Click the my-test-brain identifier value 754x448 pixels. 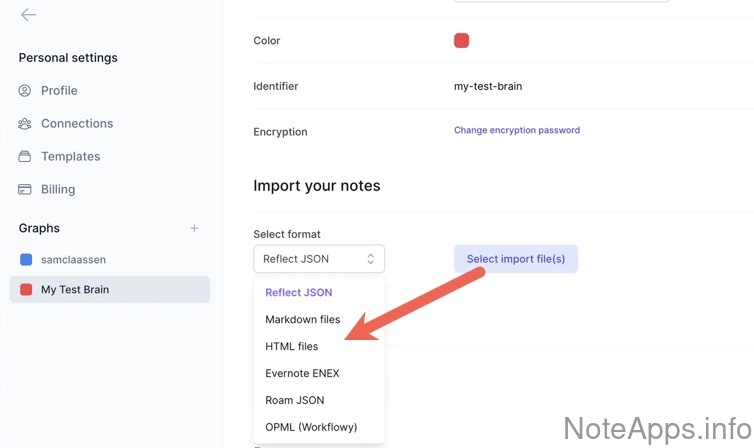488,87
